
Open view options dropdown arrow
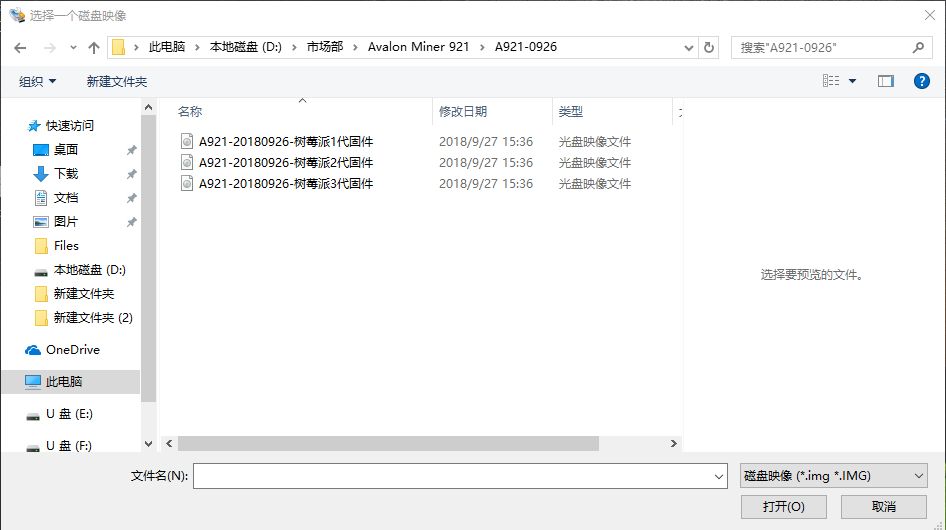click(852, 81)
